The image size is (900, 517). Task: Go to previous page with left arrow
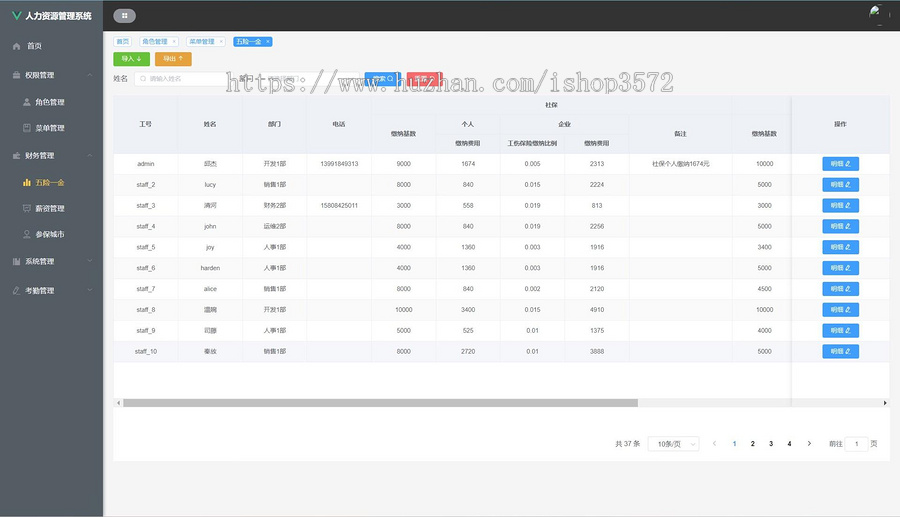pyautogui.click(x=715, y=444)
